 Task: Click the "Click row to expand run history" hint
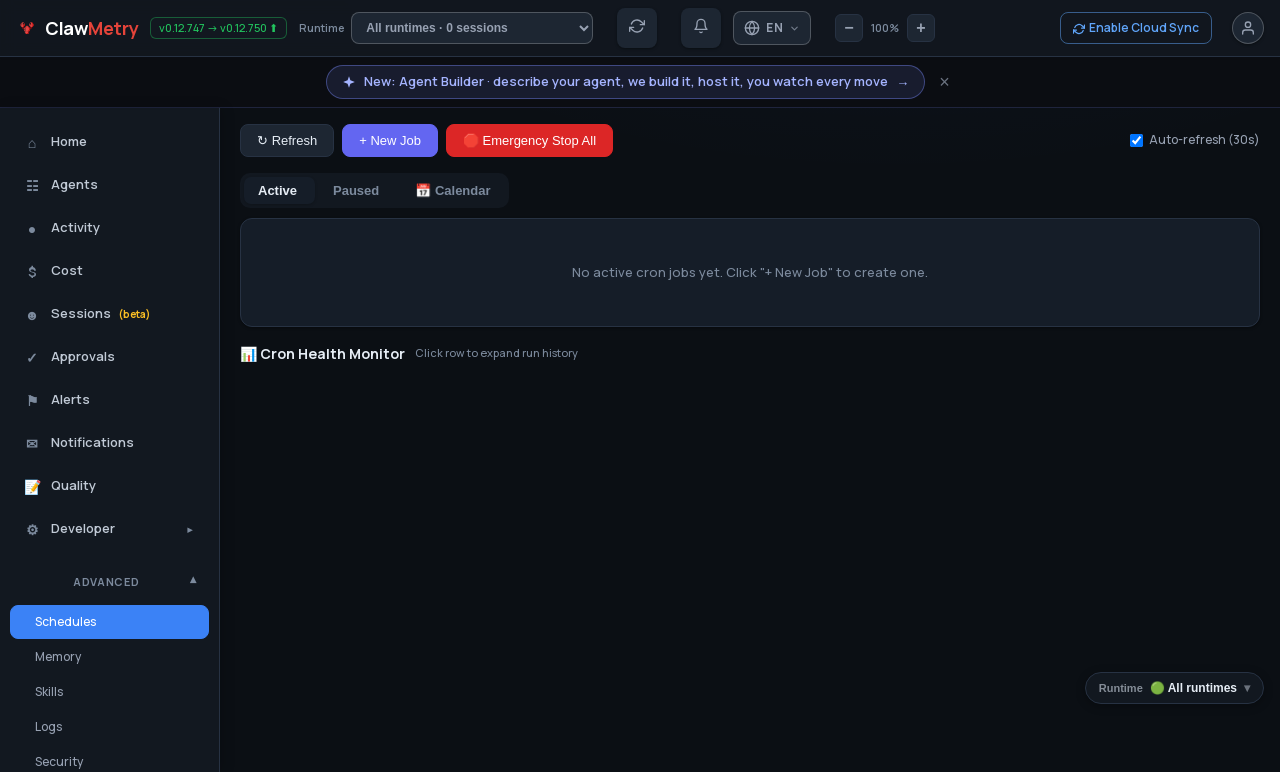tap(497, 353)
